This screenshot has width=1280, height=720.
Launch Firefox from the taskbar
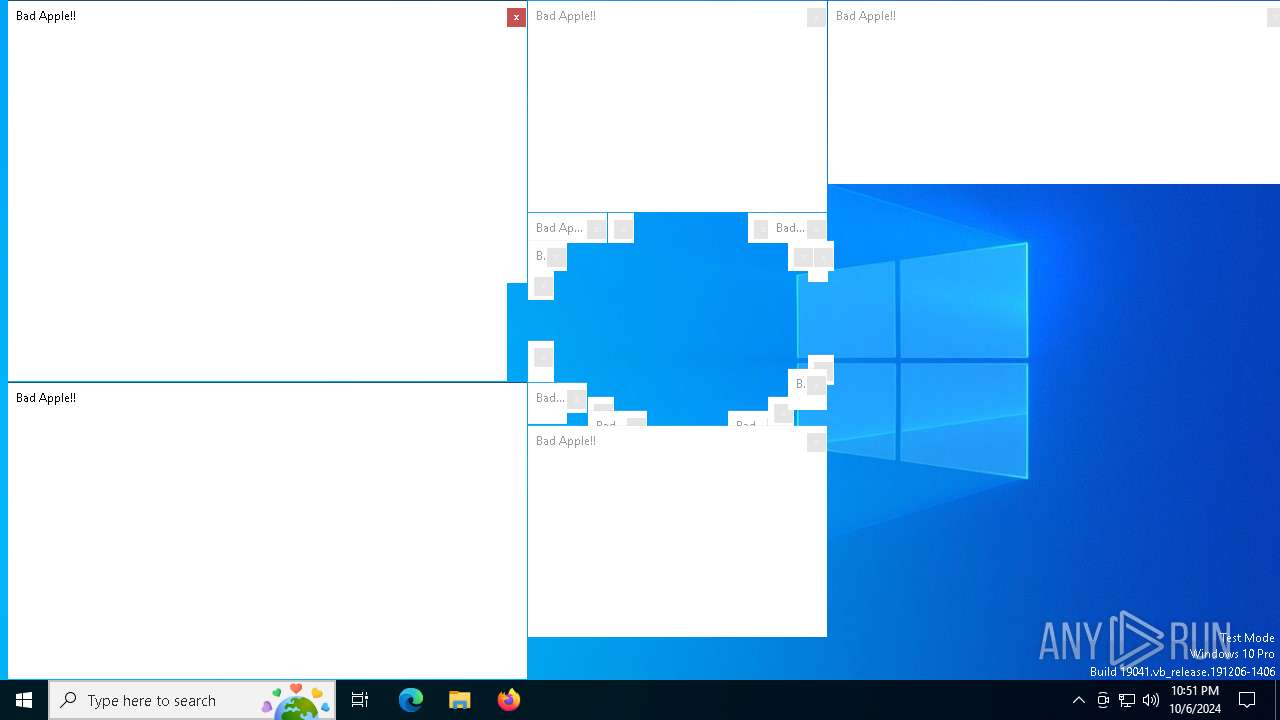509,700
